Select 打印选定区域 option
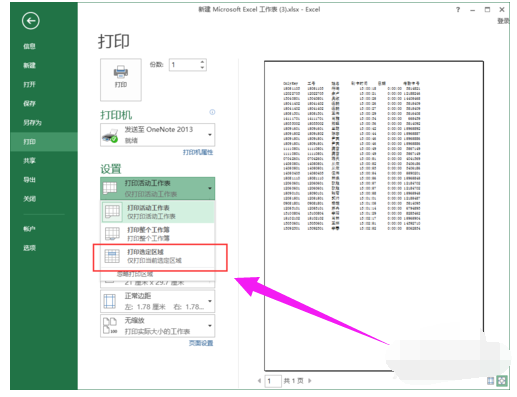 click(158, 256)
